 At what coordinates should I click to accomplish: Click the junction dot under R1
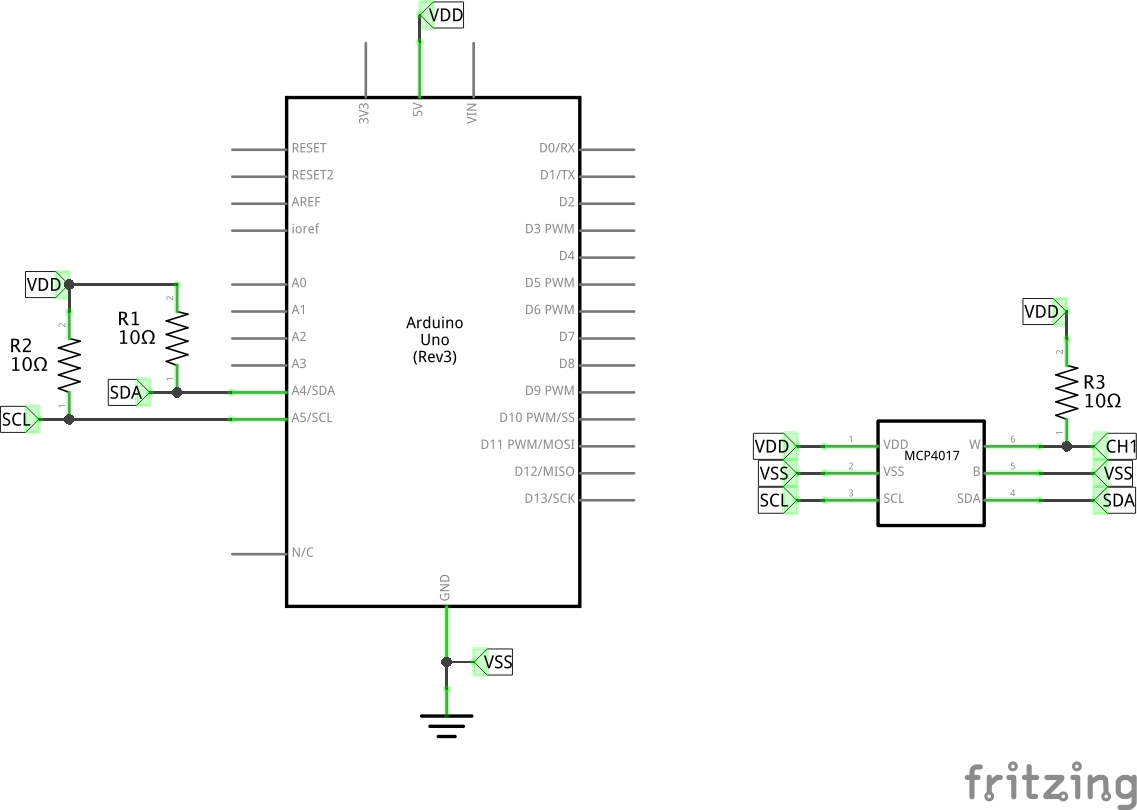point(177,392)
